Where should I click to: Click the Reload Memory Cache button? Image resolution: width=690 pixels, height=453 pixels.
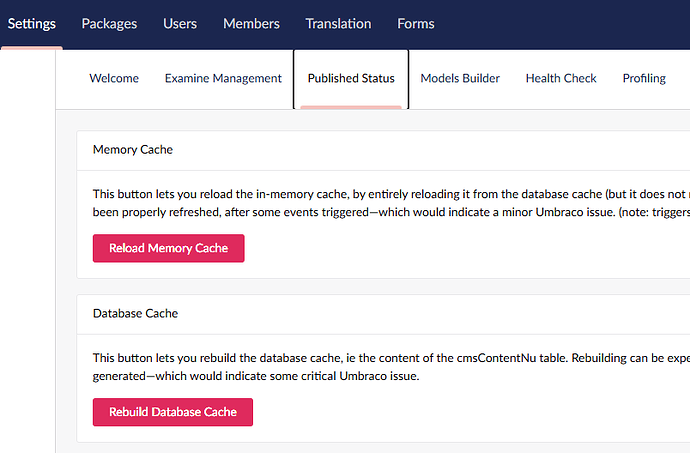tap(169, 248)
